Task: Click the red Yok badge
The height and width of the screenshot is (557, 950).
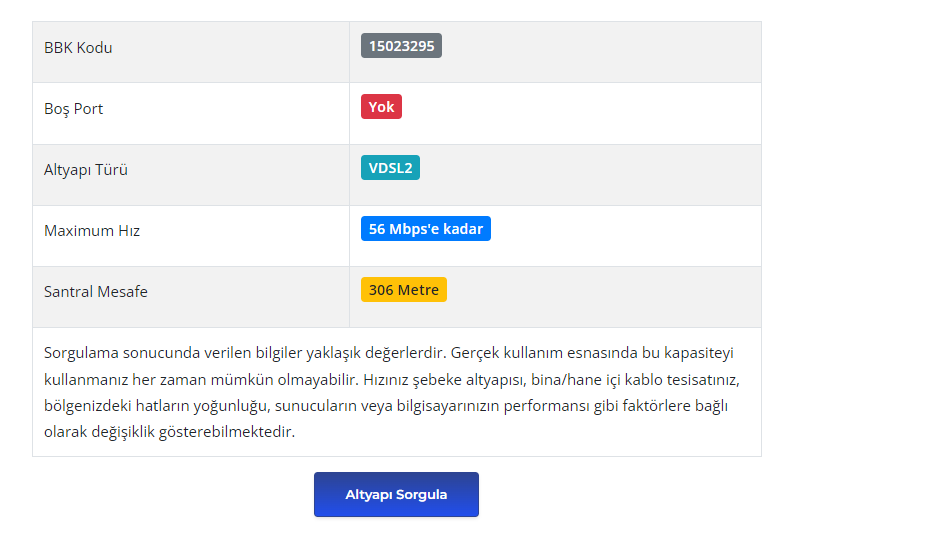Action: click(x=381, y=107)
